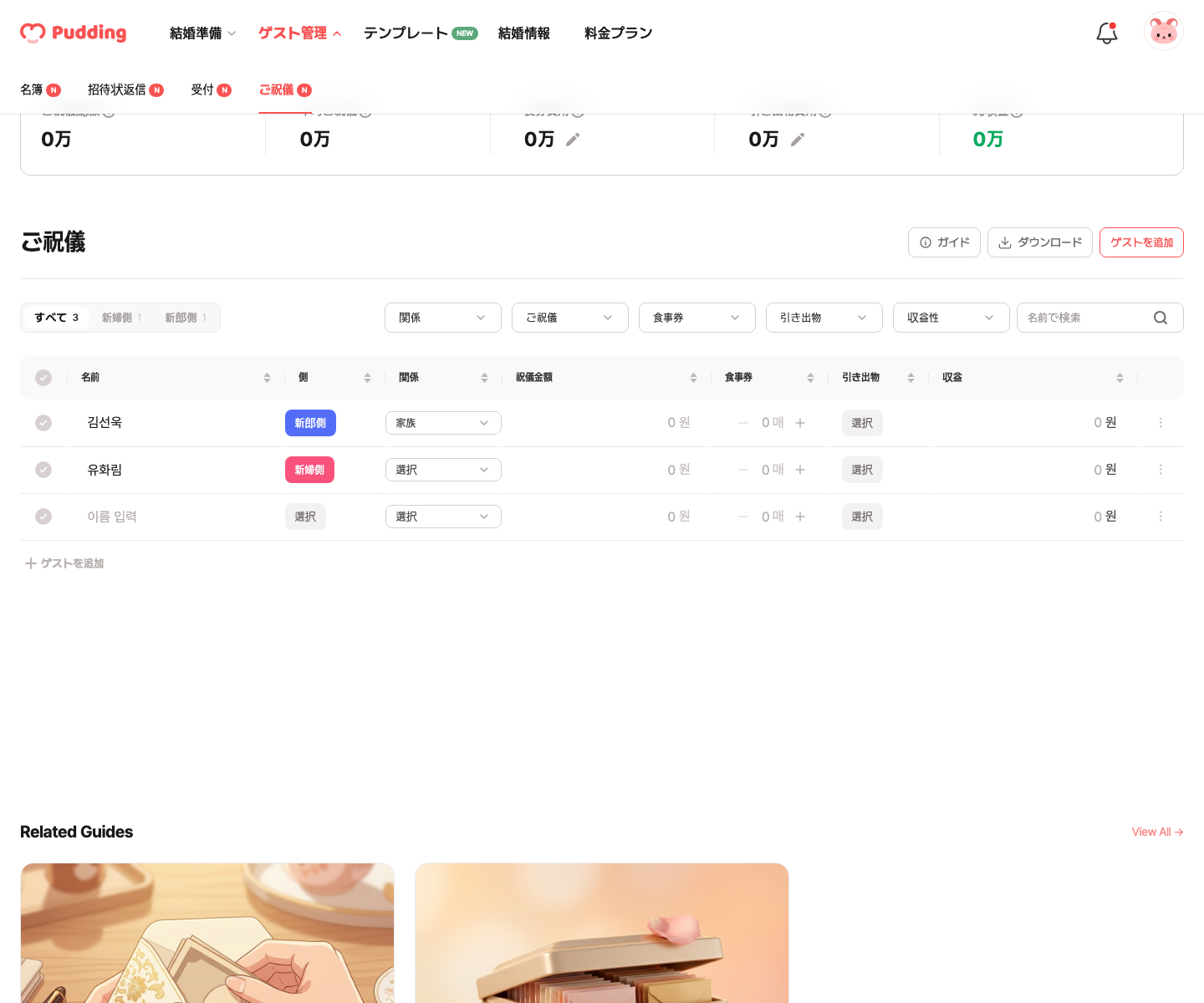1204x1003 pixels.
Task: Sort by 関係 column arrows
Action: coord(484,378)
